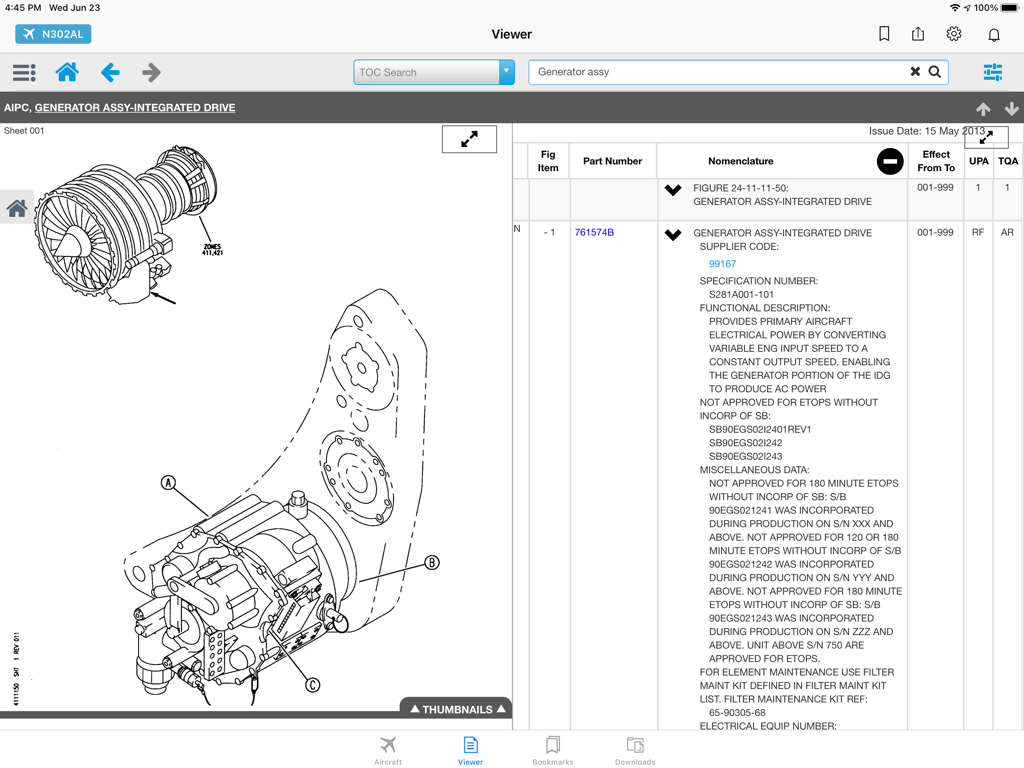Open the TOC Search dropdown
Viewport: 1024px width, 768px height.
pyautogui.click(x=508, y=72)
